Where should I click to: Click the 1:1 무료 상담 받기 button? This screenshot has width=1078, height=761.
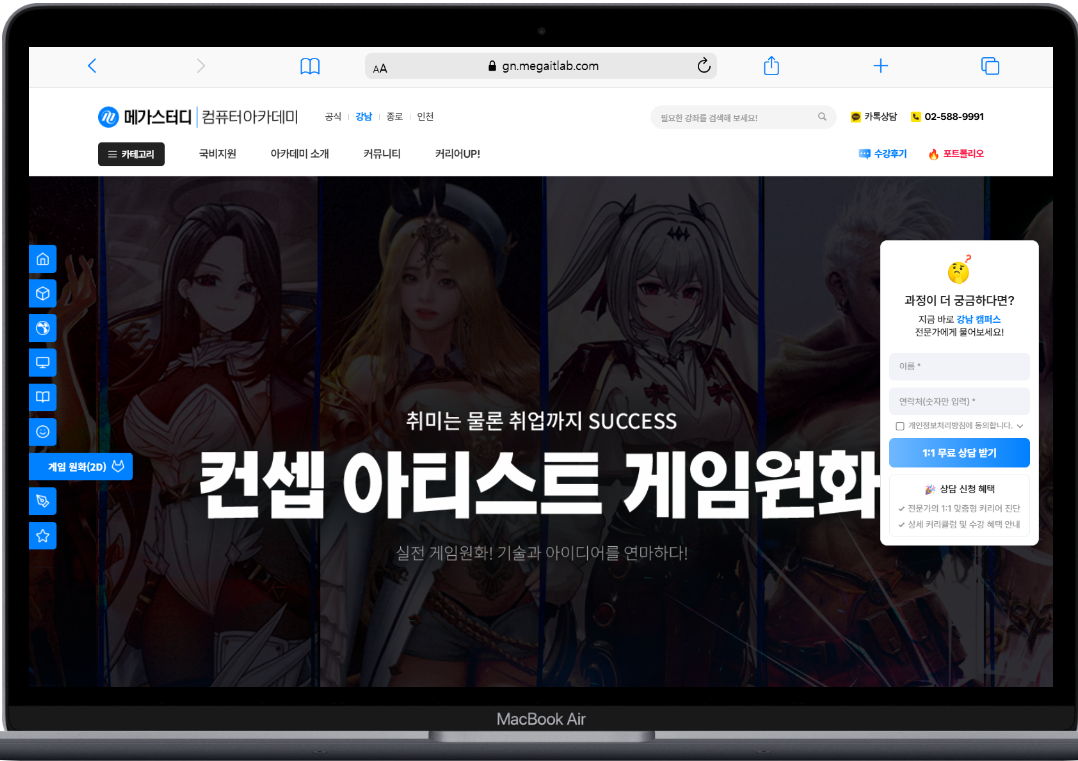pyautogui.click(x=958, y=453)
